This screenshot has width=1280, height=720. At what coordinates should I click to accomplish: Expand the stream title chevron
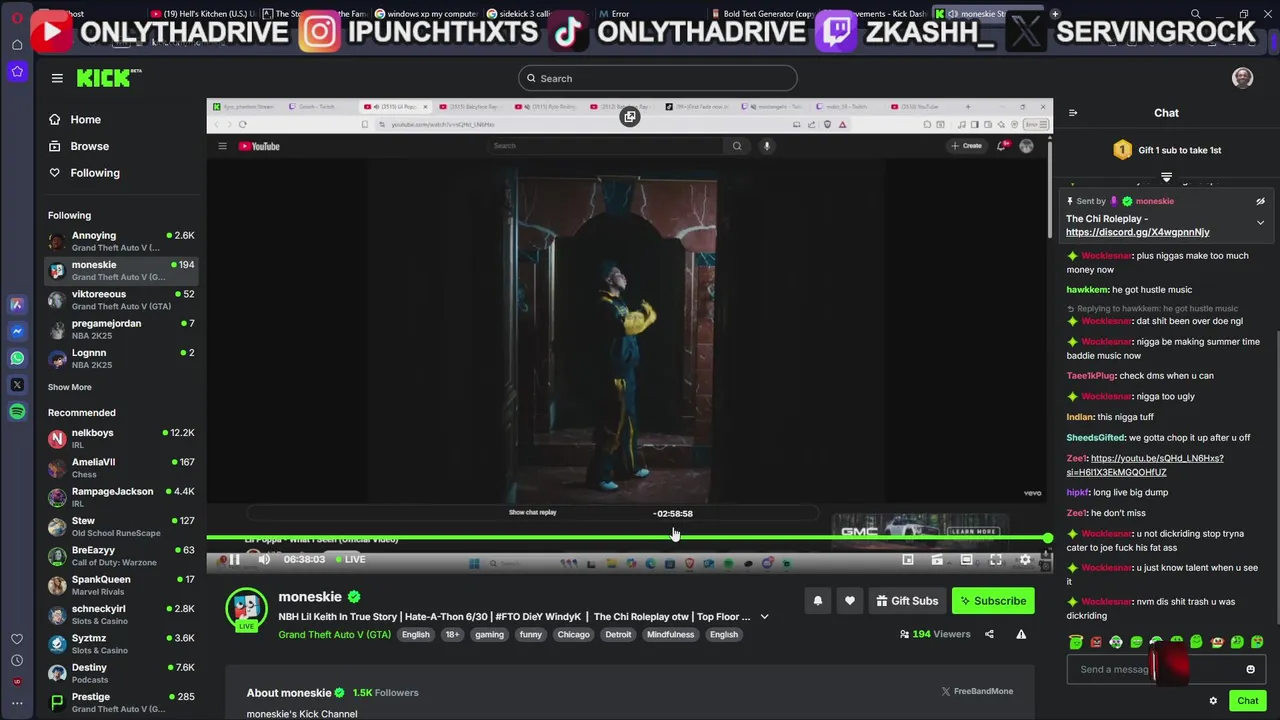click(764, 617)
